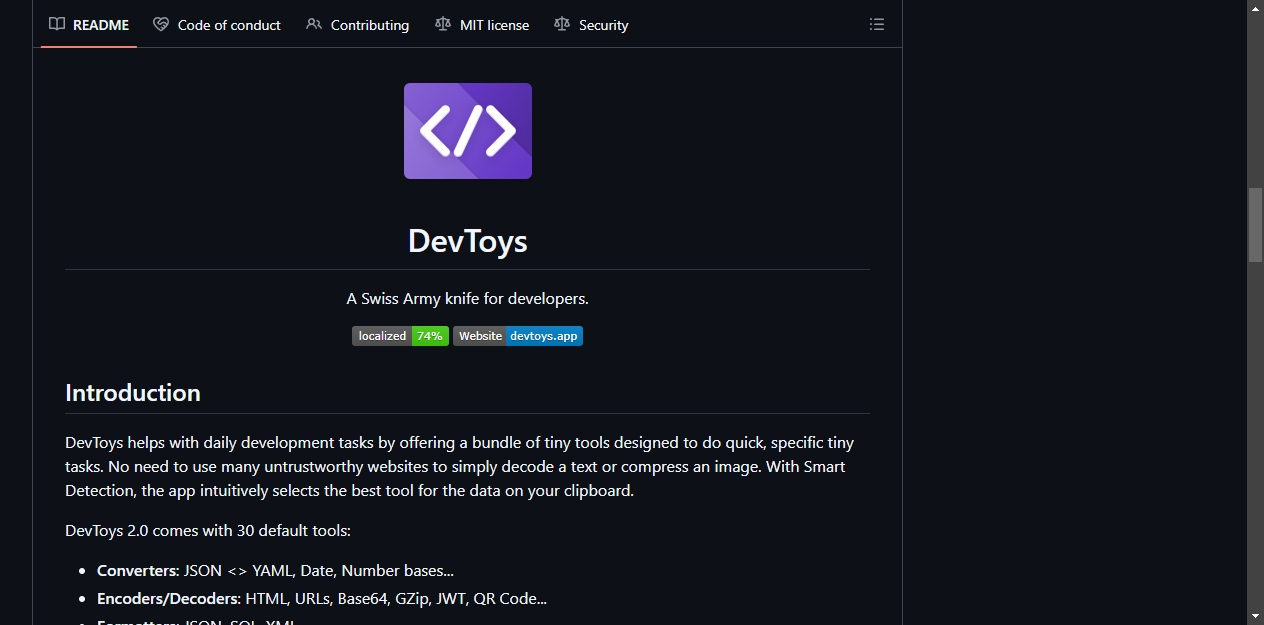
Task: Click the README book icon
Action: coord(57,25)
